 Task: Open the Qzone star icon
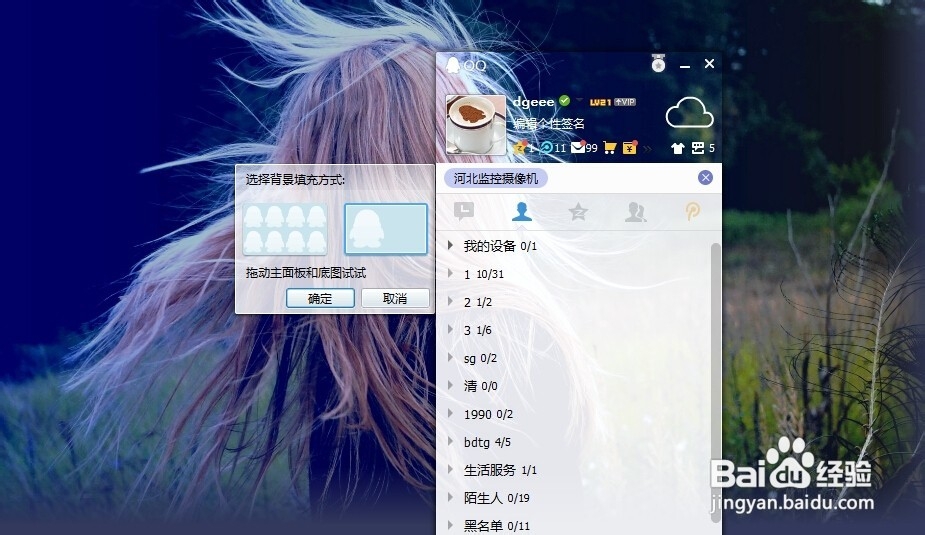pos(520,147)
